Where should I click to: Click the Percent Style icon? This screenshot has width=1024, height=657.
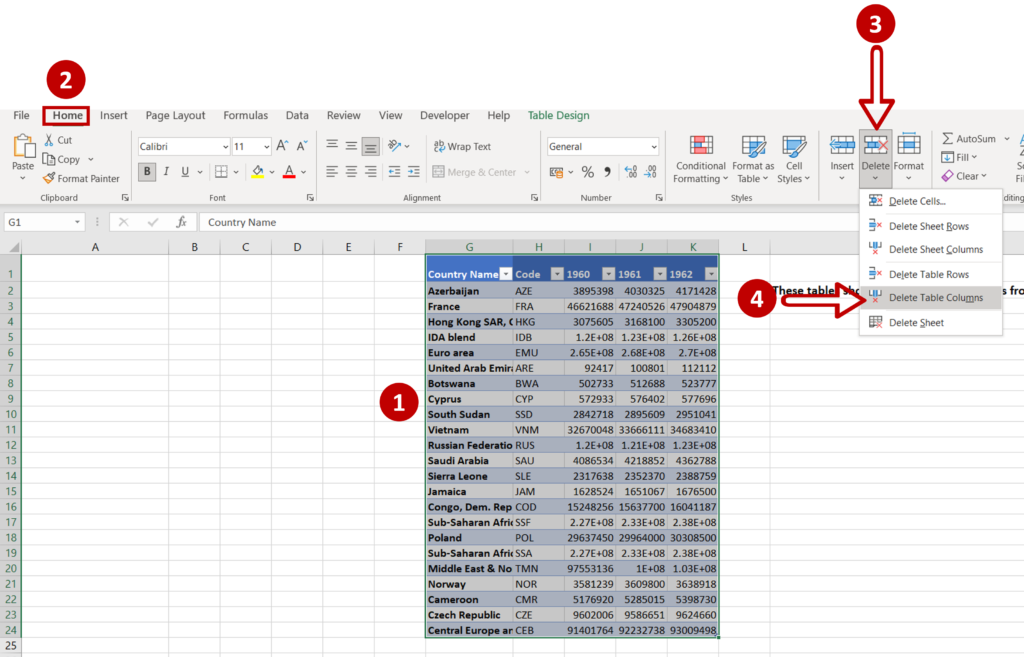(x=588, y=172)
